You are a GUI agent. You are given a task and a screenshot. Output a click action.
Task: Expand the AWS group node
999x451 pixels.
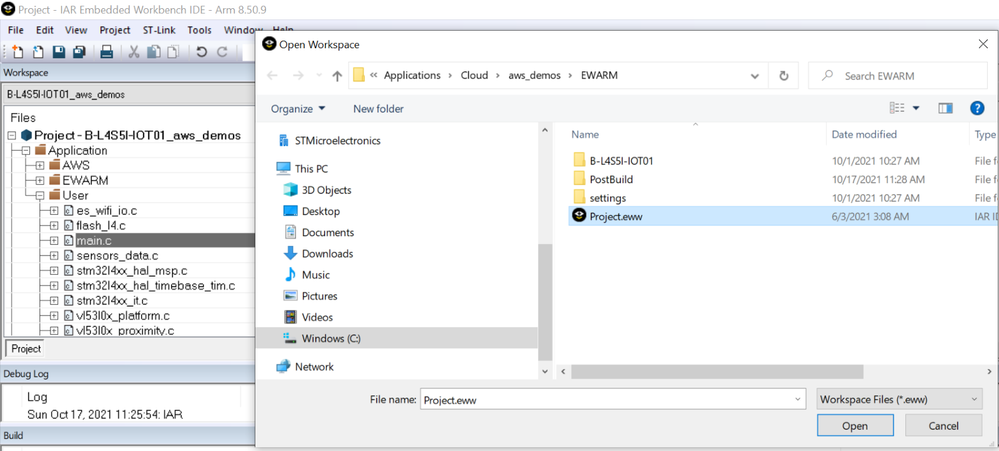point(40,166)
